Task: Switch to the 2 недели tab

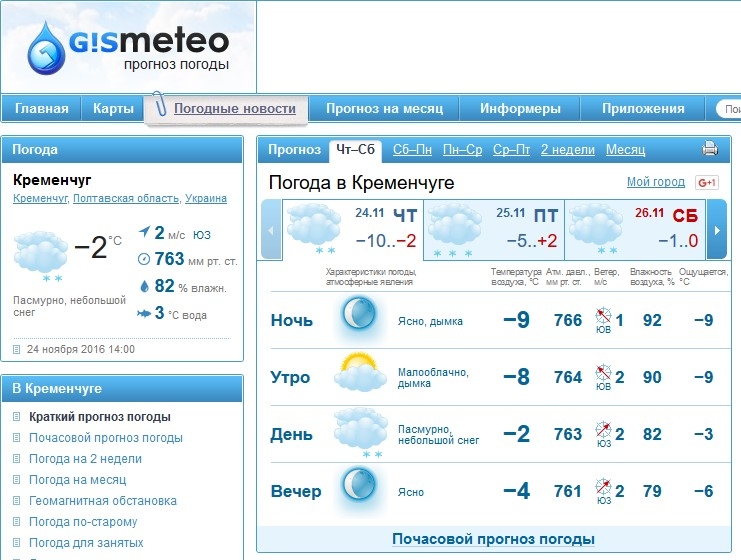Action: [x=567, y=150]
